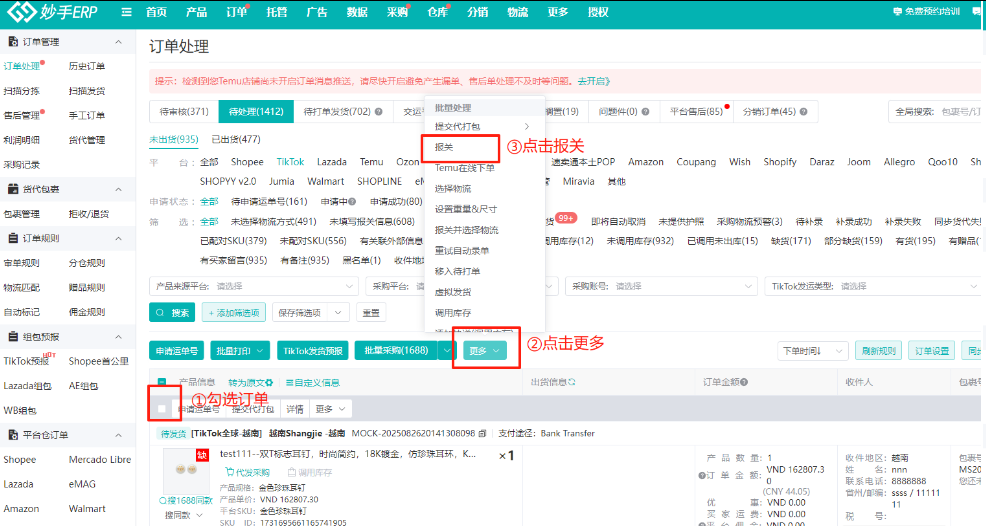Open the teal 更多 dropdown button
986x526 pixels.
(485, 350)
